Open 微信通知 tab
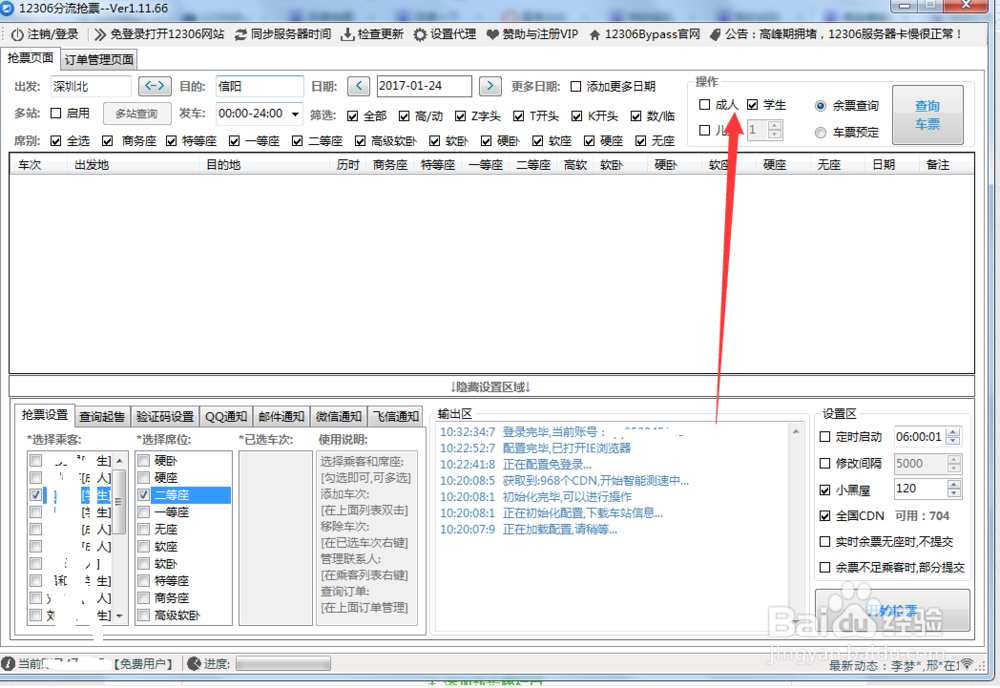This screenshot has height=688, width=1000. 339,416
